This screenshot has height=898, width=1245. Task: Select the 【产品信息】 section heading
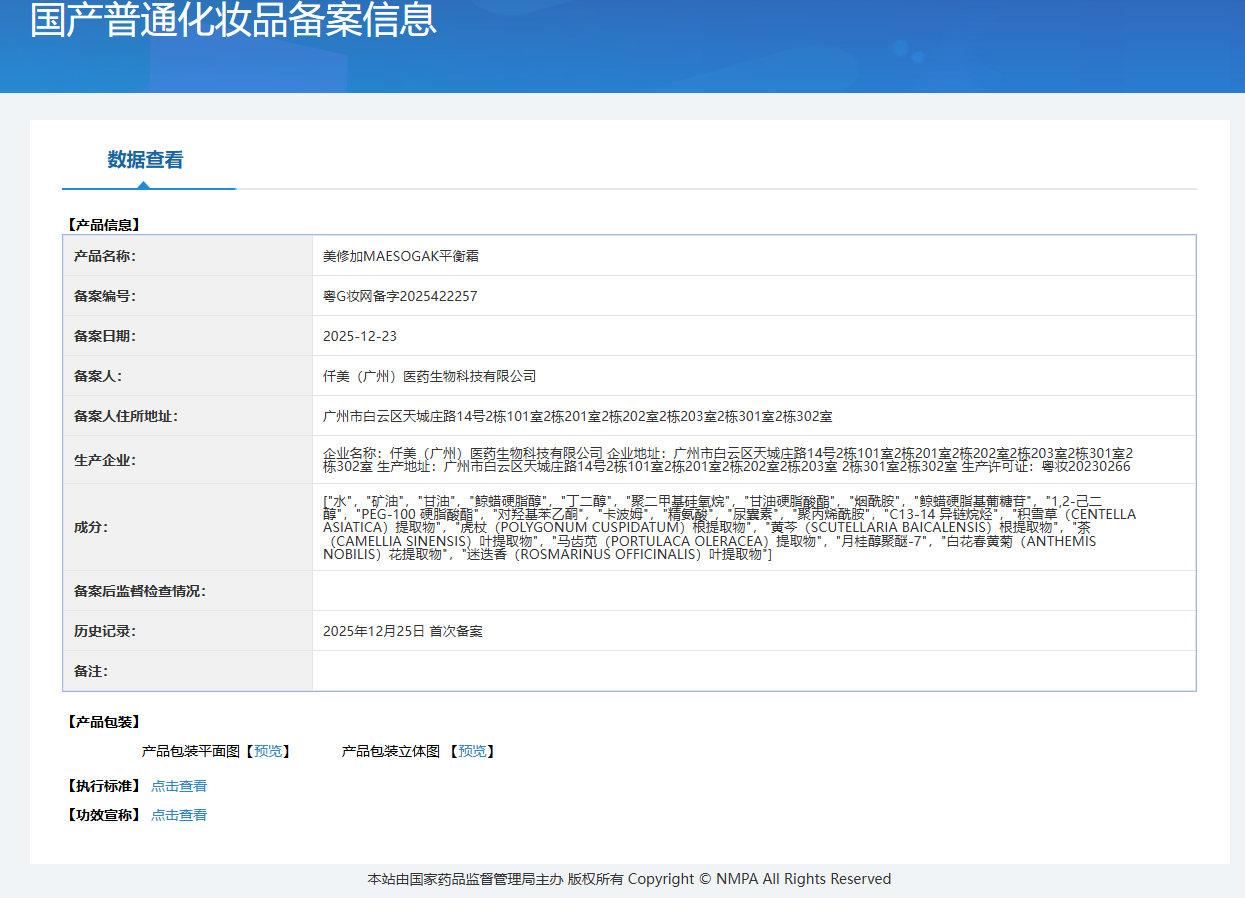click(103, 225)
